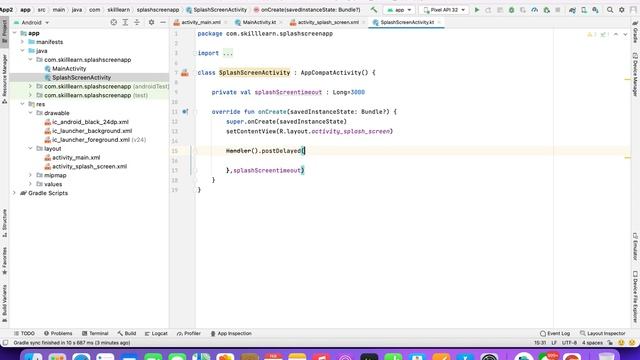
Task: Expand the folded import statement
Action: (x=228, y=53)
